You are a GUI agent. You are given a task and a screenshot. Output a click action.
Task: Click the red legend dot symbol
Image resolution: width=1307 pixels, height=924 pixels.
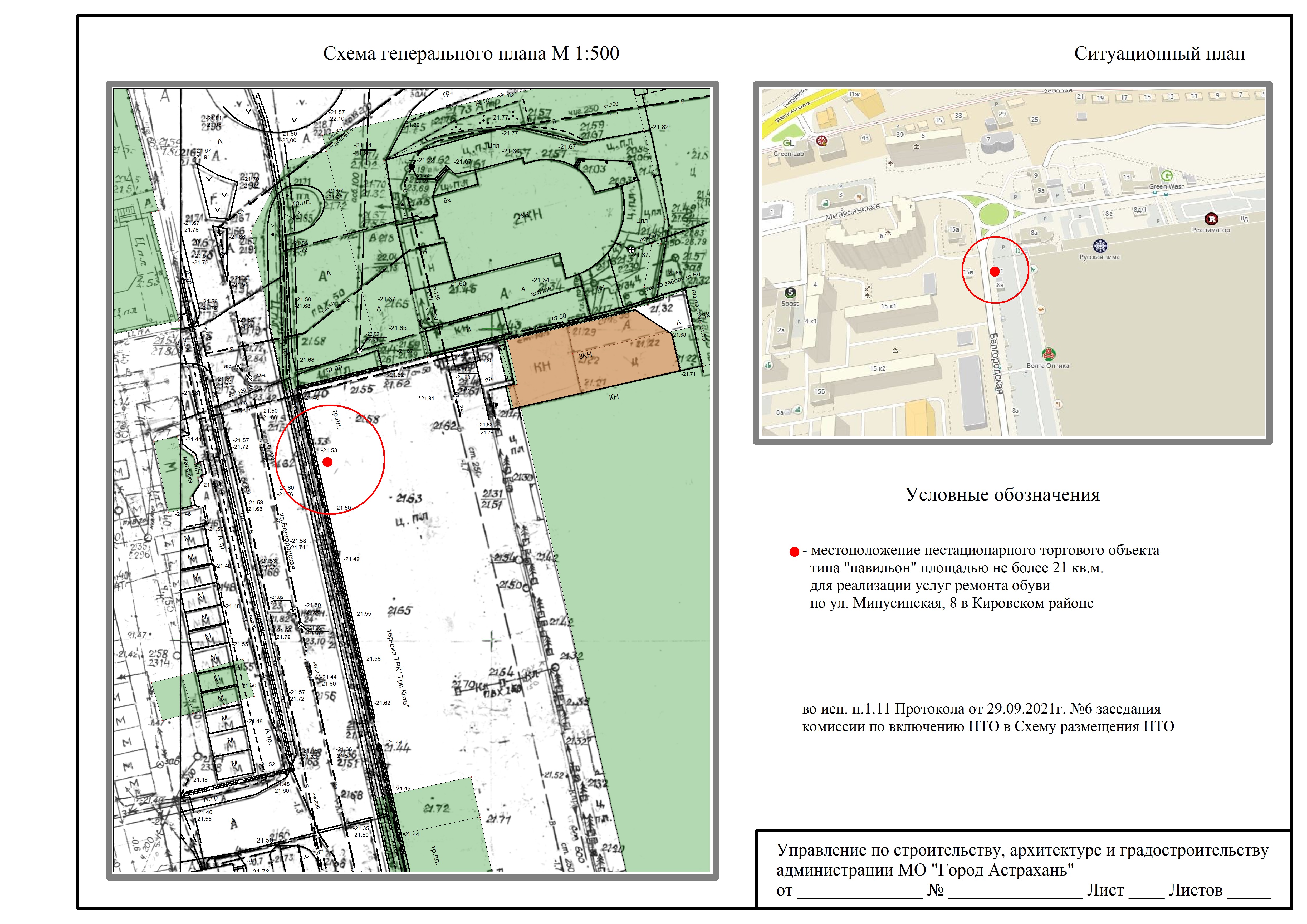point(794,552)
